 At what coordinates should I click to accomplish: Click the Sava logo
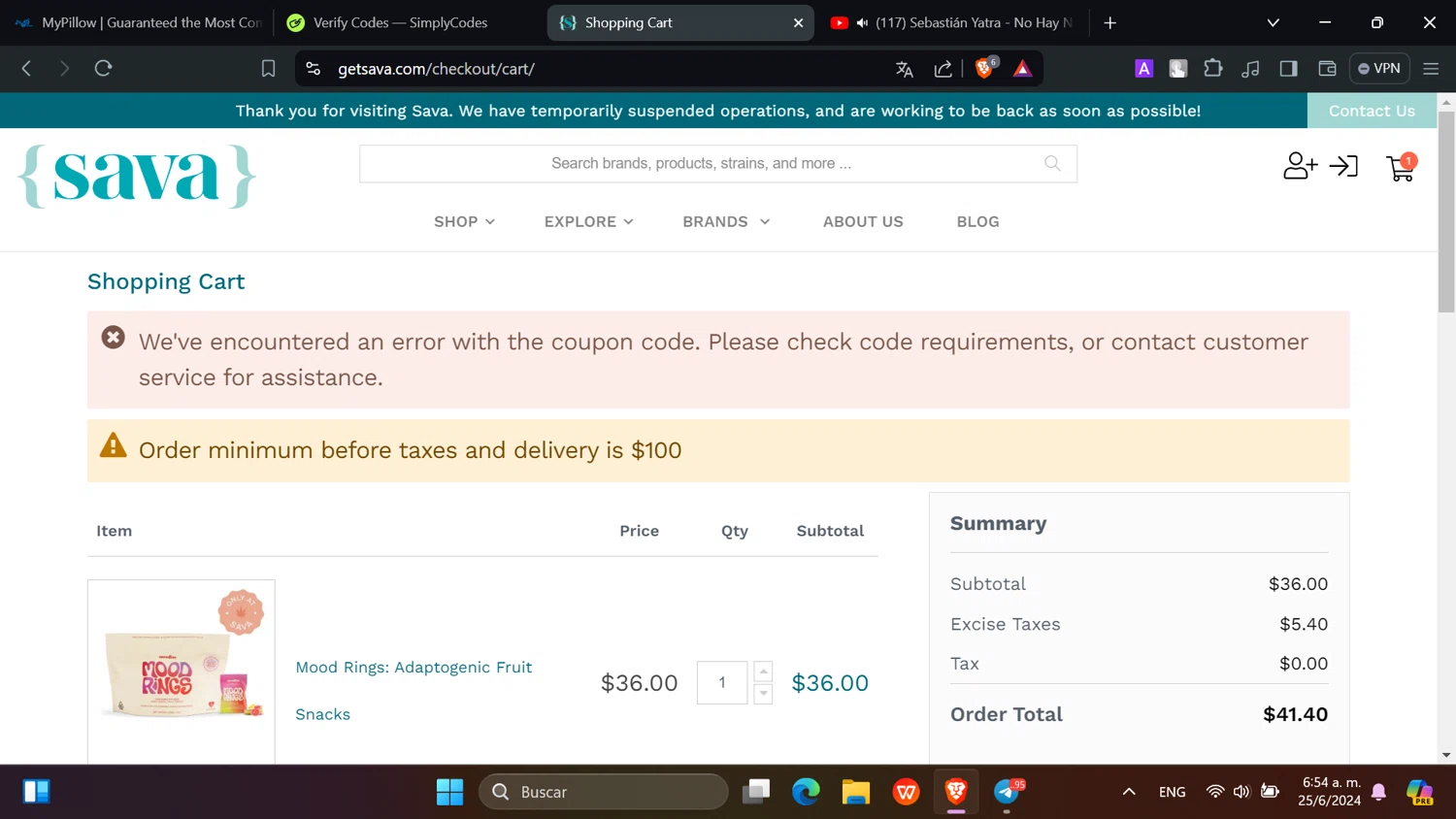(137, 177)
